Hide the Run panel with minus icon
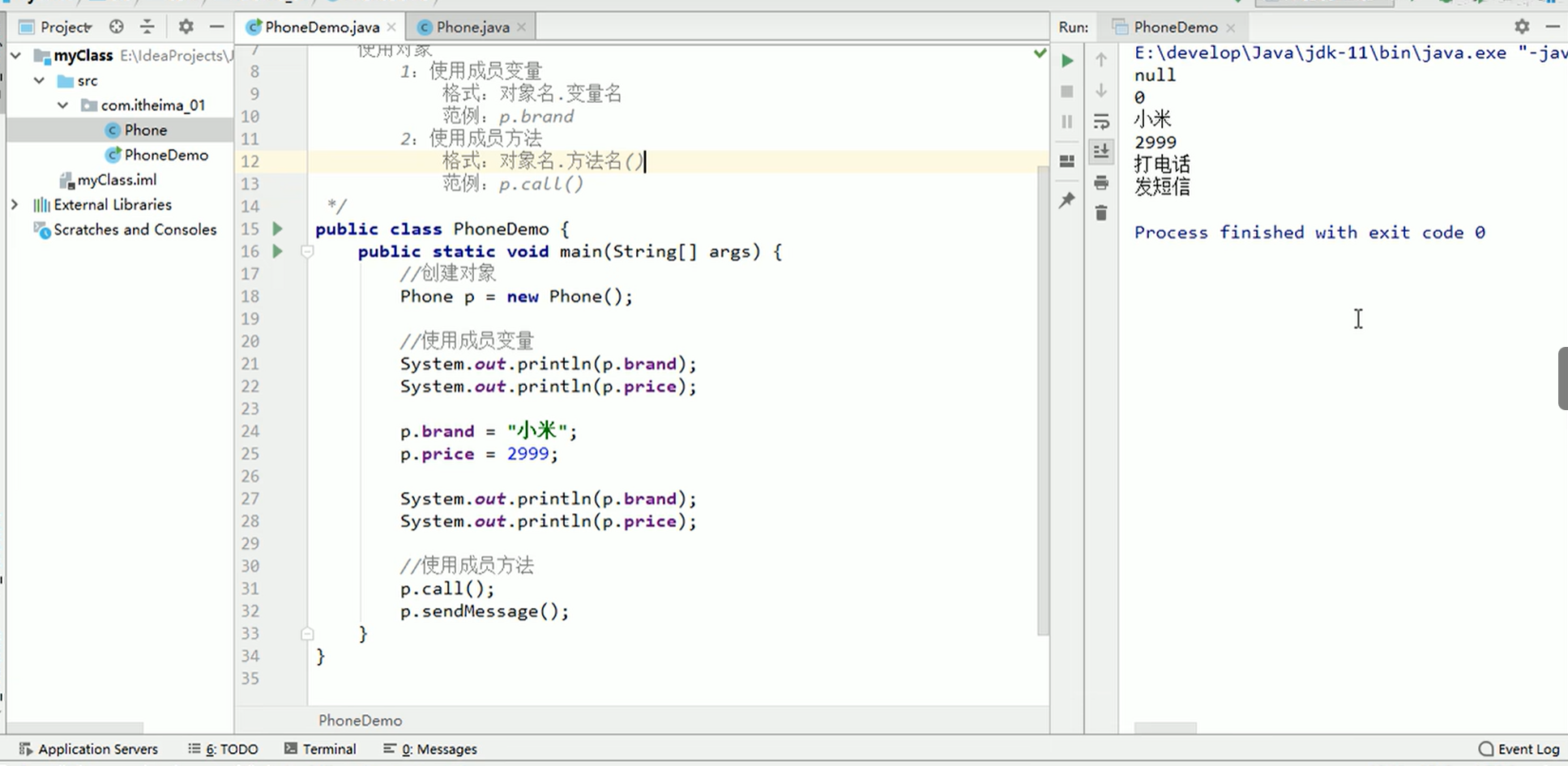 1553,27
